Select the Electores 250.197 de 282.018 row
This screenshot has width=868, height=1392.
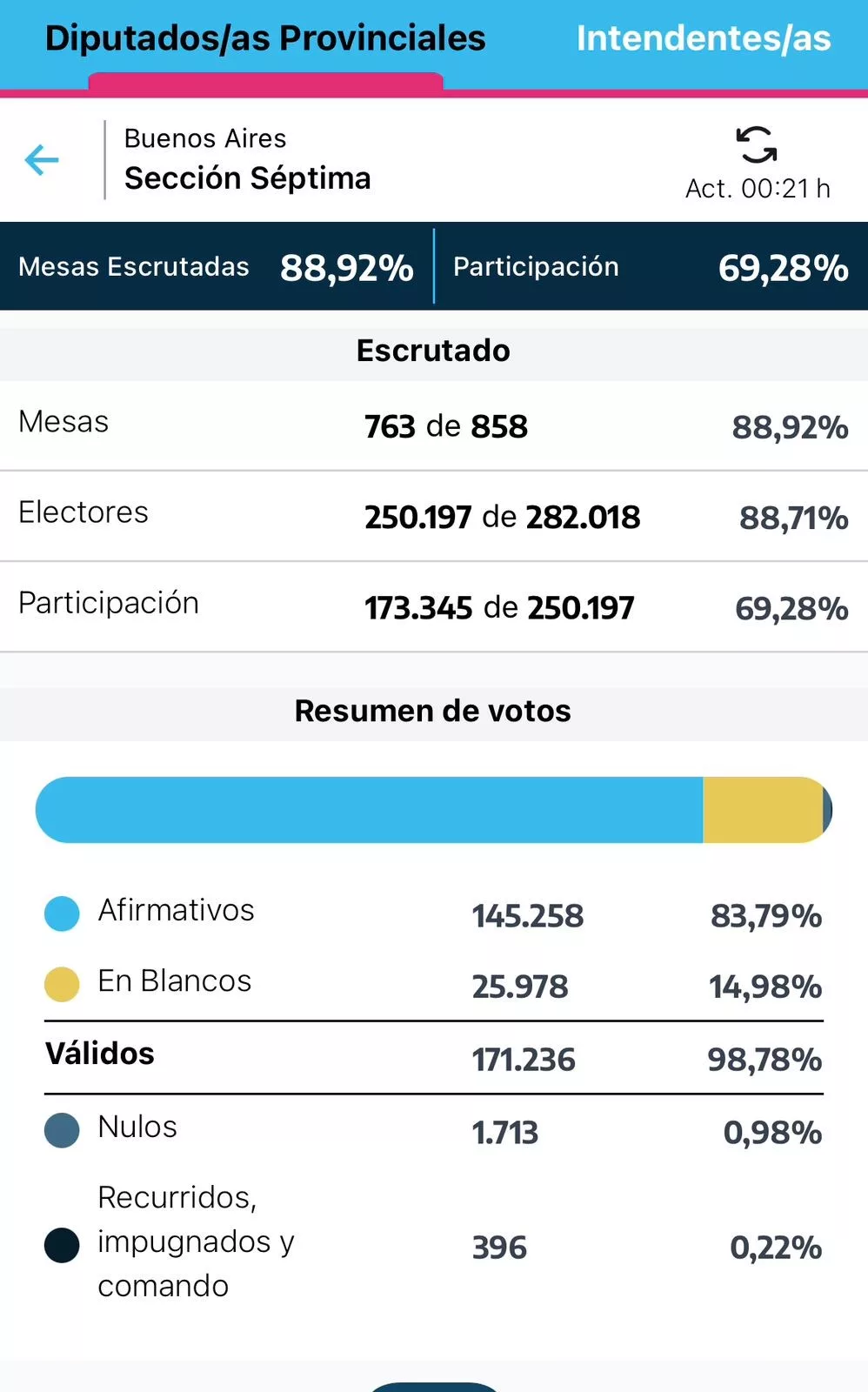pyautogui.click(x=433, y=517)
